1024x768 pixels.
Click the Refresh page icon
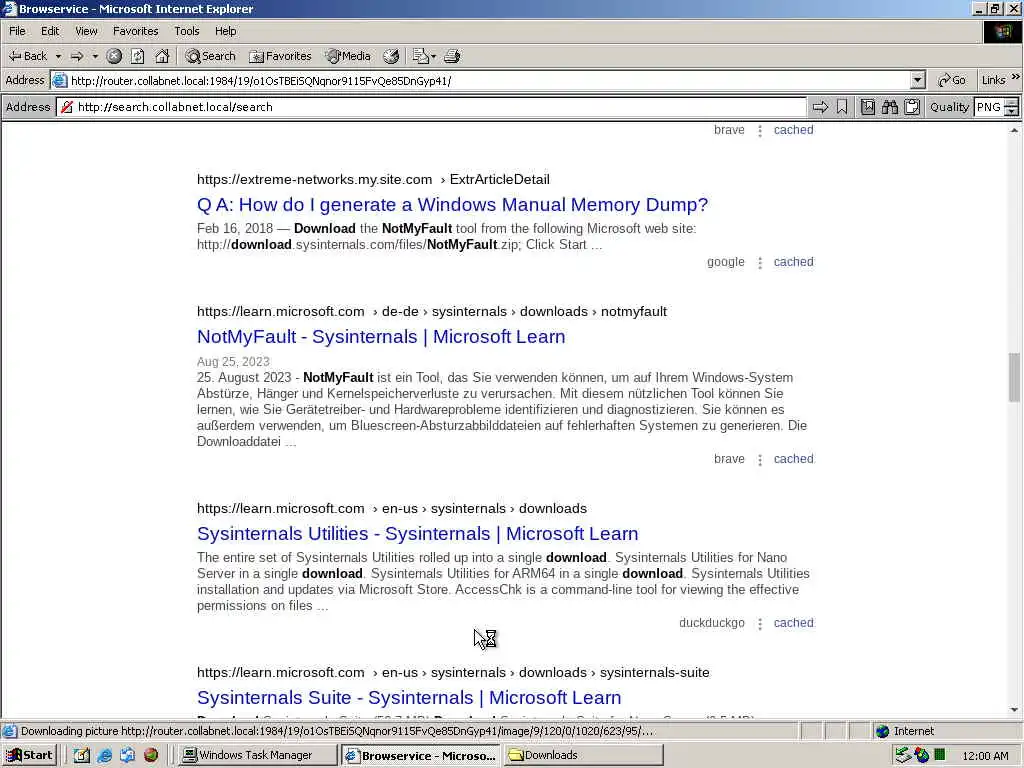click(x=137, y=56)
